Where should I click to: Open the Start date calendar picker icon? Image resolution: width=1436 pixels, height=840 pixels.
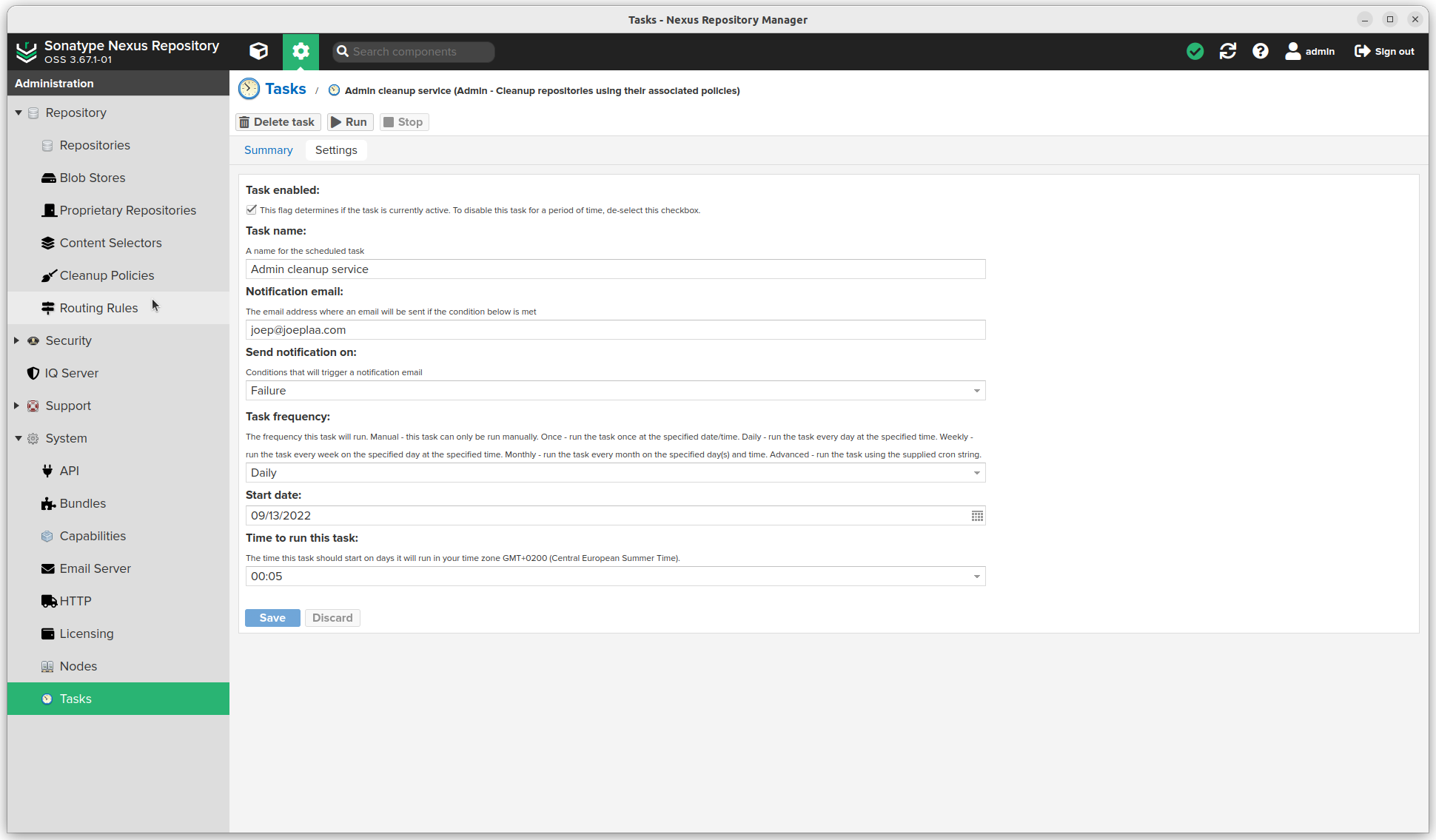977,516
